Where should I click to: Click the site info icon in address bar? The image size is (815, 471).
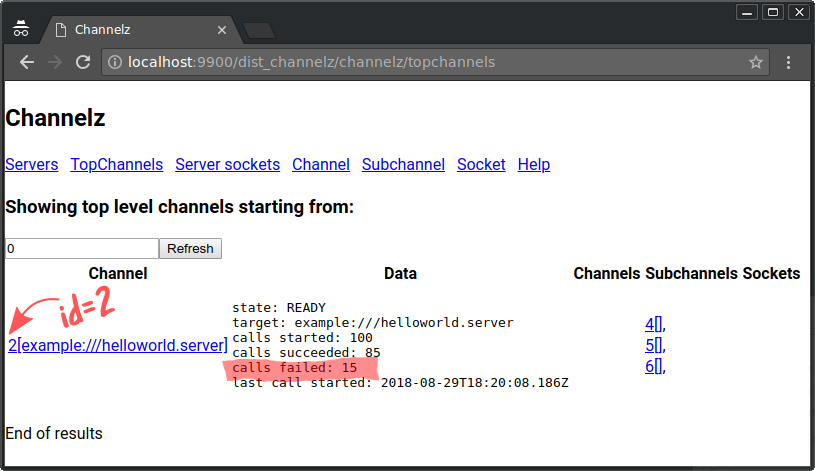pyautogui.click(x=115, y=62)
